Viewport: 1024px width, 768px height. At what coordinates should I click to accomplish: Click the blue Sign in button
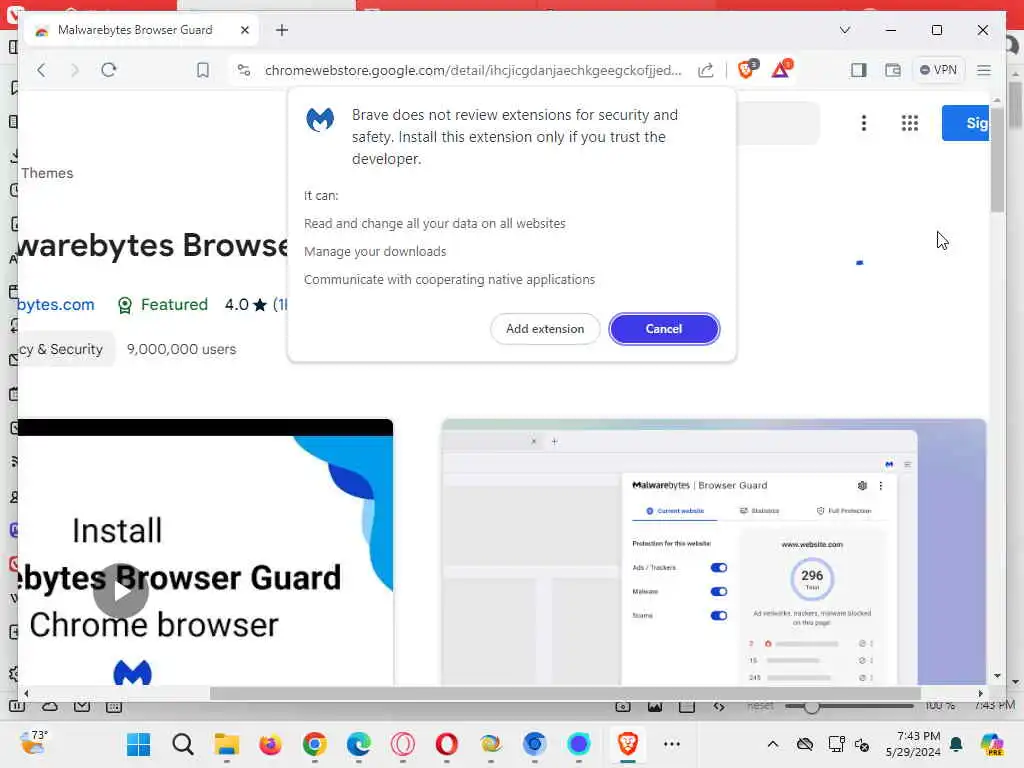click(965, 123)
